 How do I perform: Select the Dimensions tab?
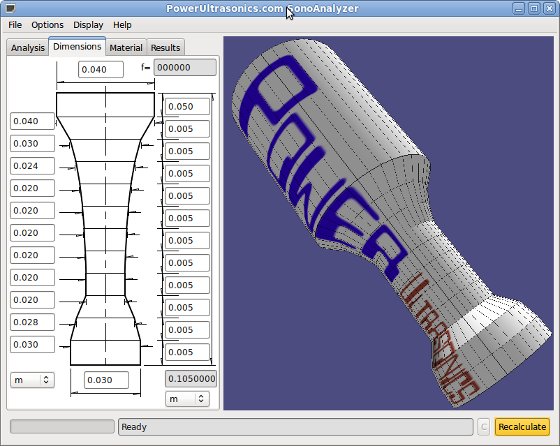(77, 46)
